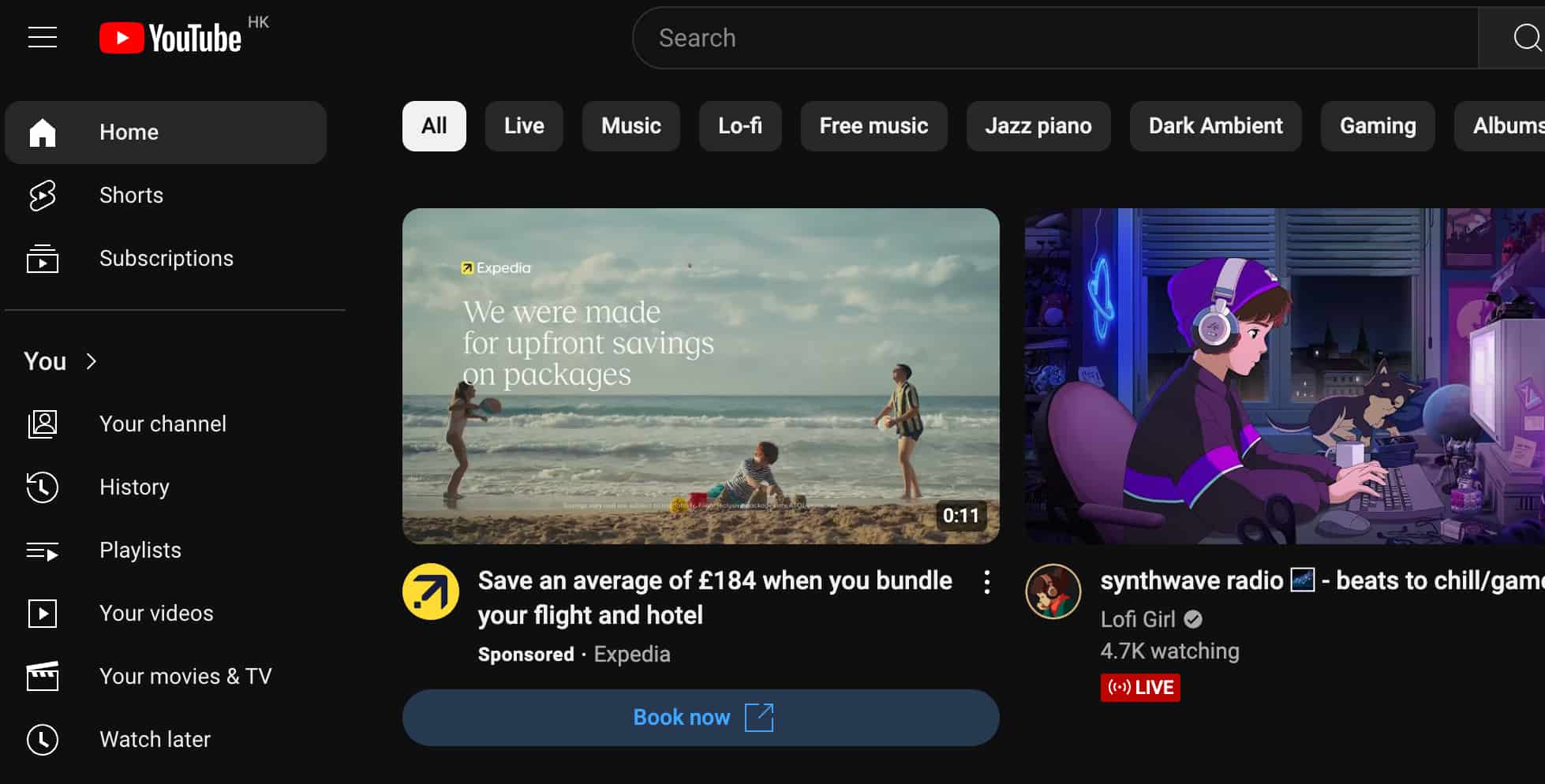Select the Live filter chip
Image resolution: width=1545 pixels, height=784 pixels.
[524, 126]
